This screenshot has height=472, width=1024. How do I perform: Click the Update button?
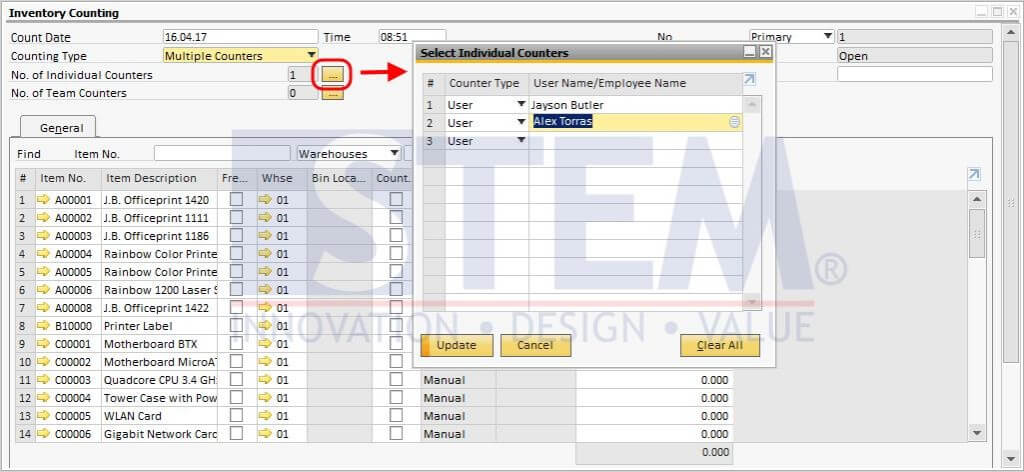click(x=456, y=345)
